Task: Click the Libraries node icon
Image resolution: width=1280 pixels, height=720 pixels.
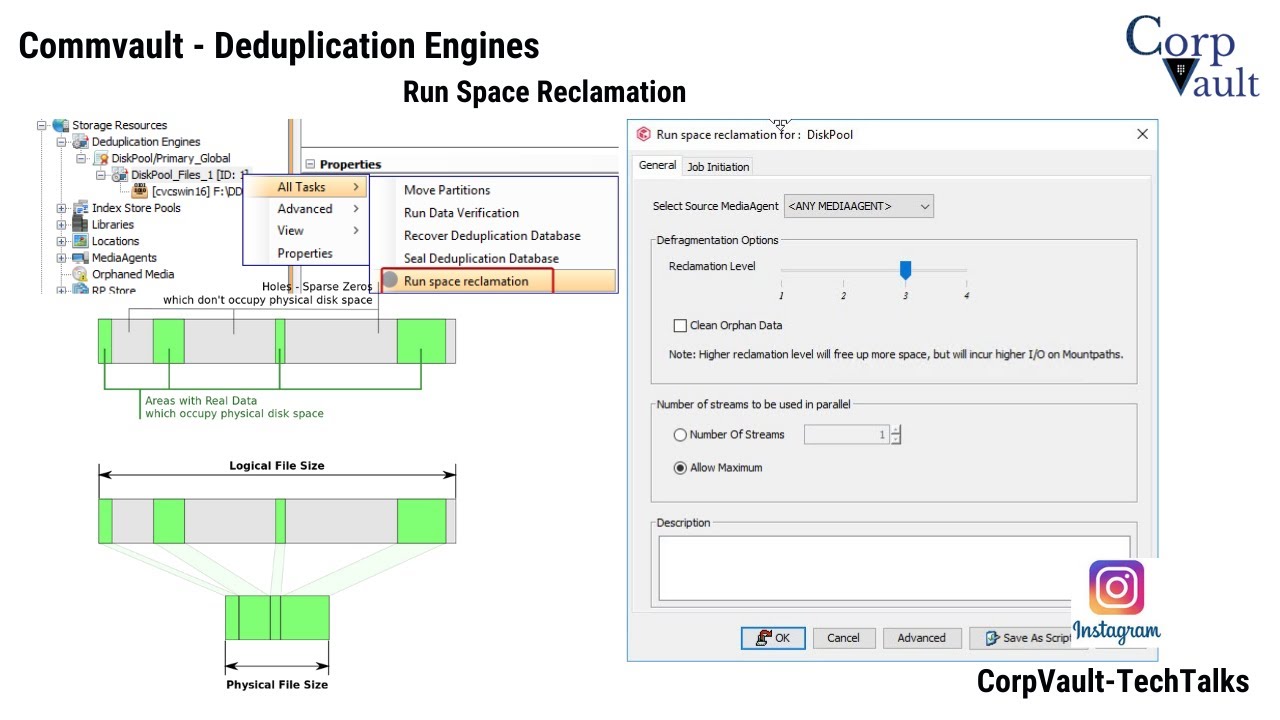Action: click(x=80, y=225)
